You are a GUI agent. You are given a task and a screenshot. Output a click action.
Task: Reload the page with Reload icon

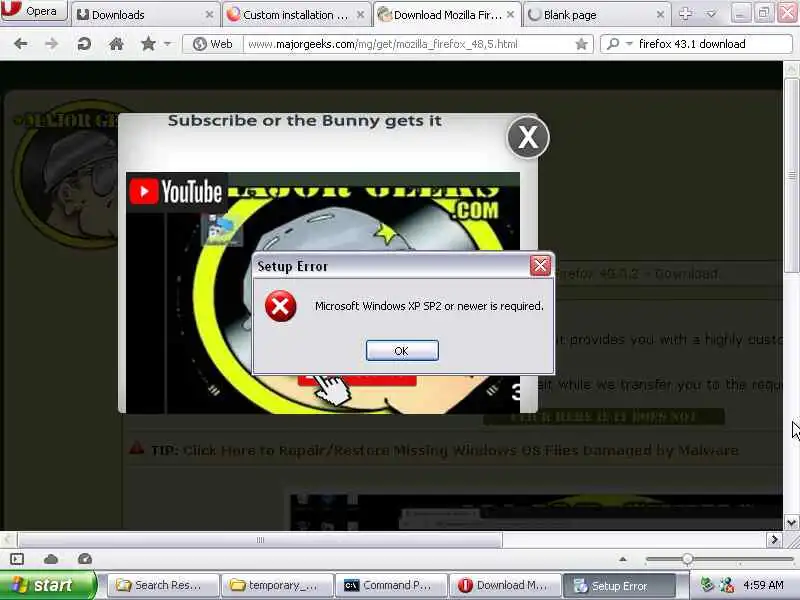[84, 44]
